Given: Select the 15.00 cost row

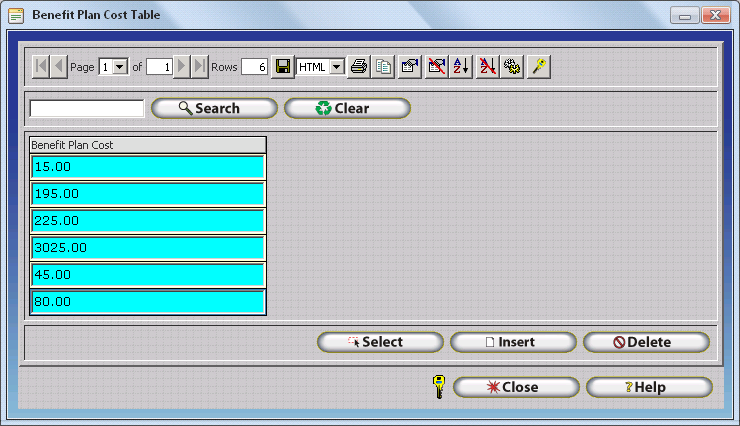Looking at the screenshot, I should pyautogui.click(x=148, y=167).
